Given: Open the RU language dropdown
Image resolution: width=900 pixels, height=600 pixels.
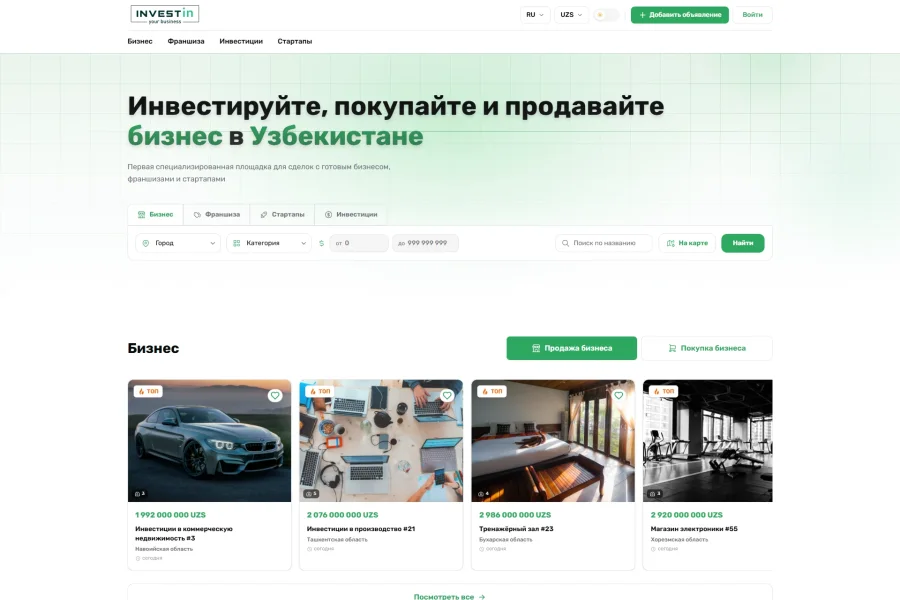Looking at the screenshot, I should (x=535, y=15).
